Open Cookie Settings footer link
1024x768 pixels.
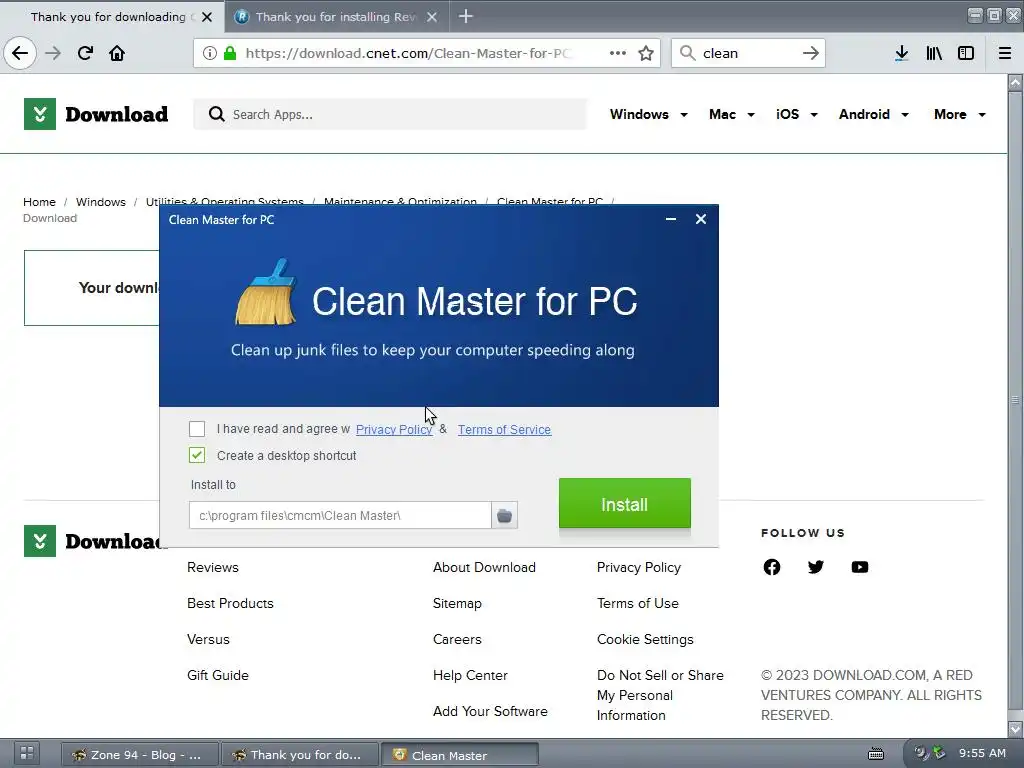click(645, 639)
